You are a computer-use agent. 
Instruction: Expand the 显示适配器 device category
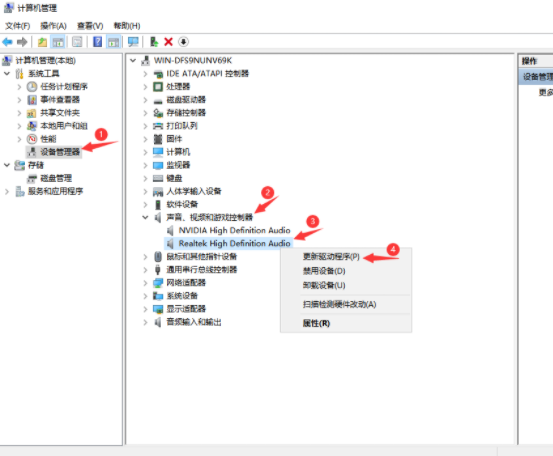[145, 309]
